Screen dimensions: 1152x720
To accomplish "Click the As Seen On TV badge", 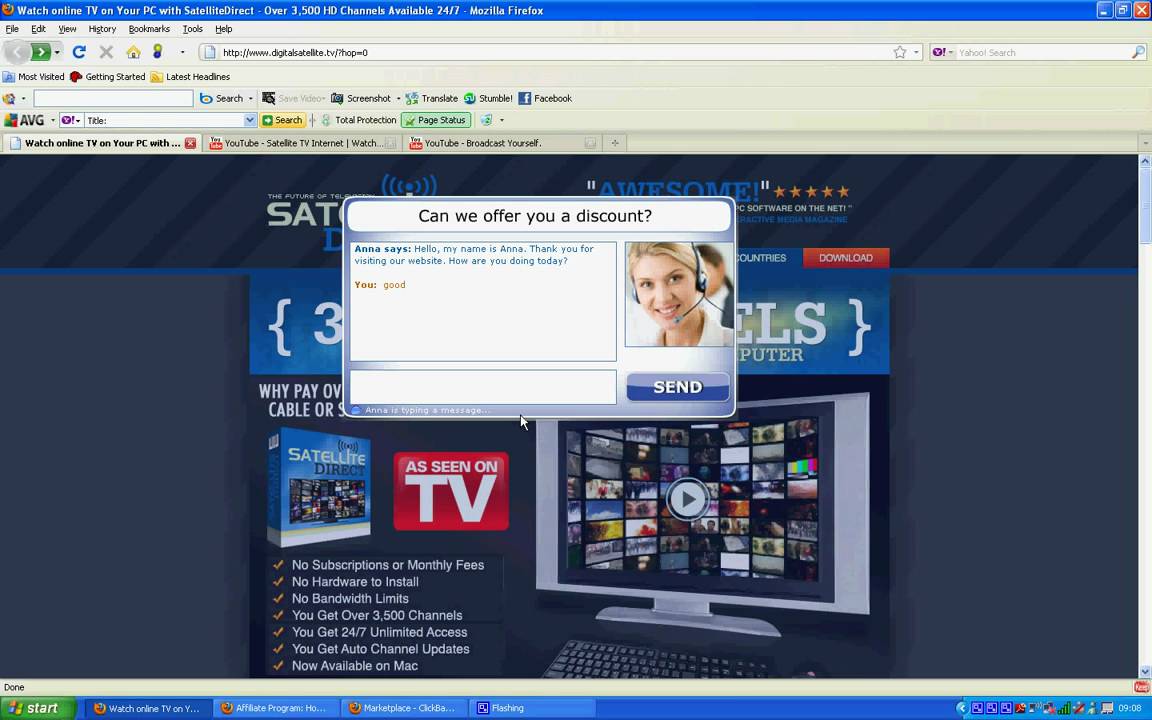I will pyautogui.click(x=451, y=491).
